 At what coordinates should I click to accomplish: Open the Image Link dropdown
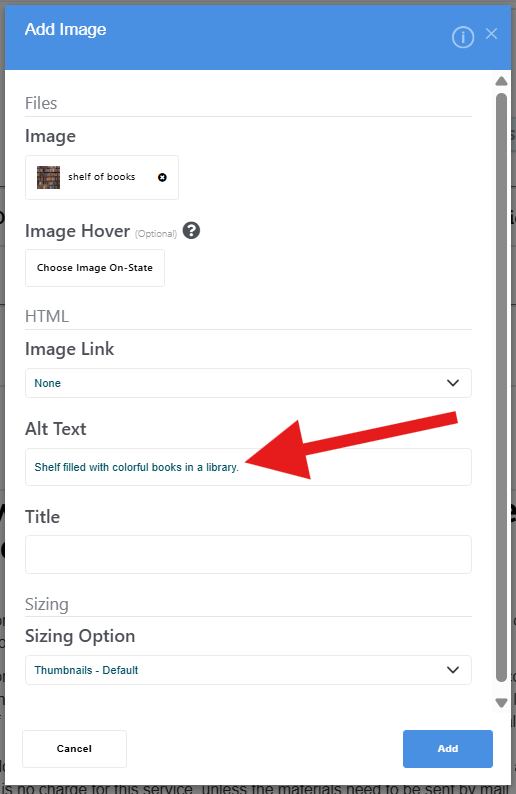[x=248, y=383]
